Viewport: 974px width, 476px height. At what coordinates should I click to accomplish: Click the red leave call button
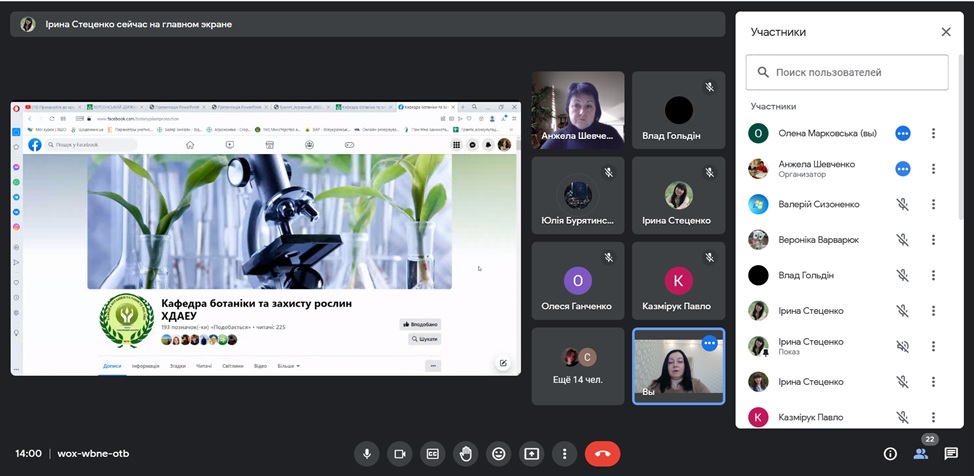pos(602,454)
